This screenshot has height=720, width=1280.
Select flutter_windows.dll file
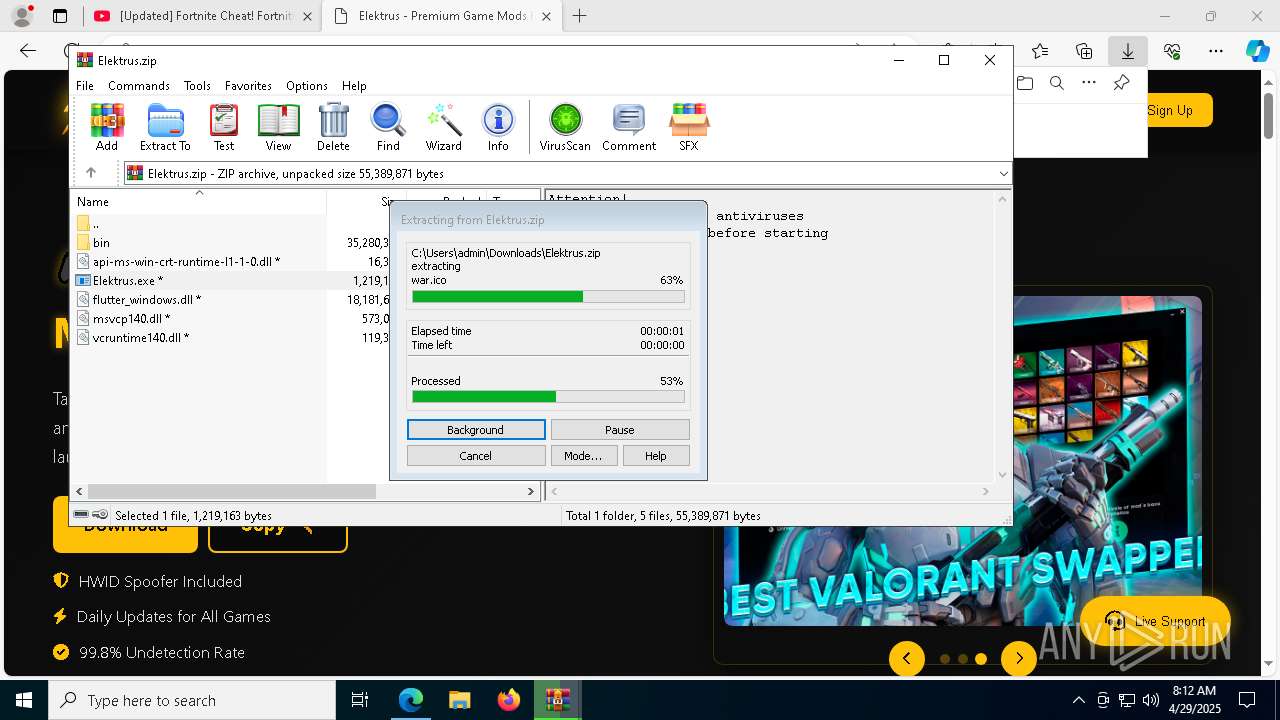[x=146, y=300]
